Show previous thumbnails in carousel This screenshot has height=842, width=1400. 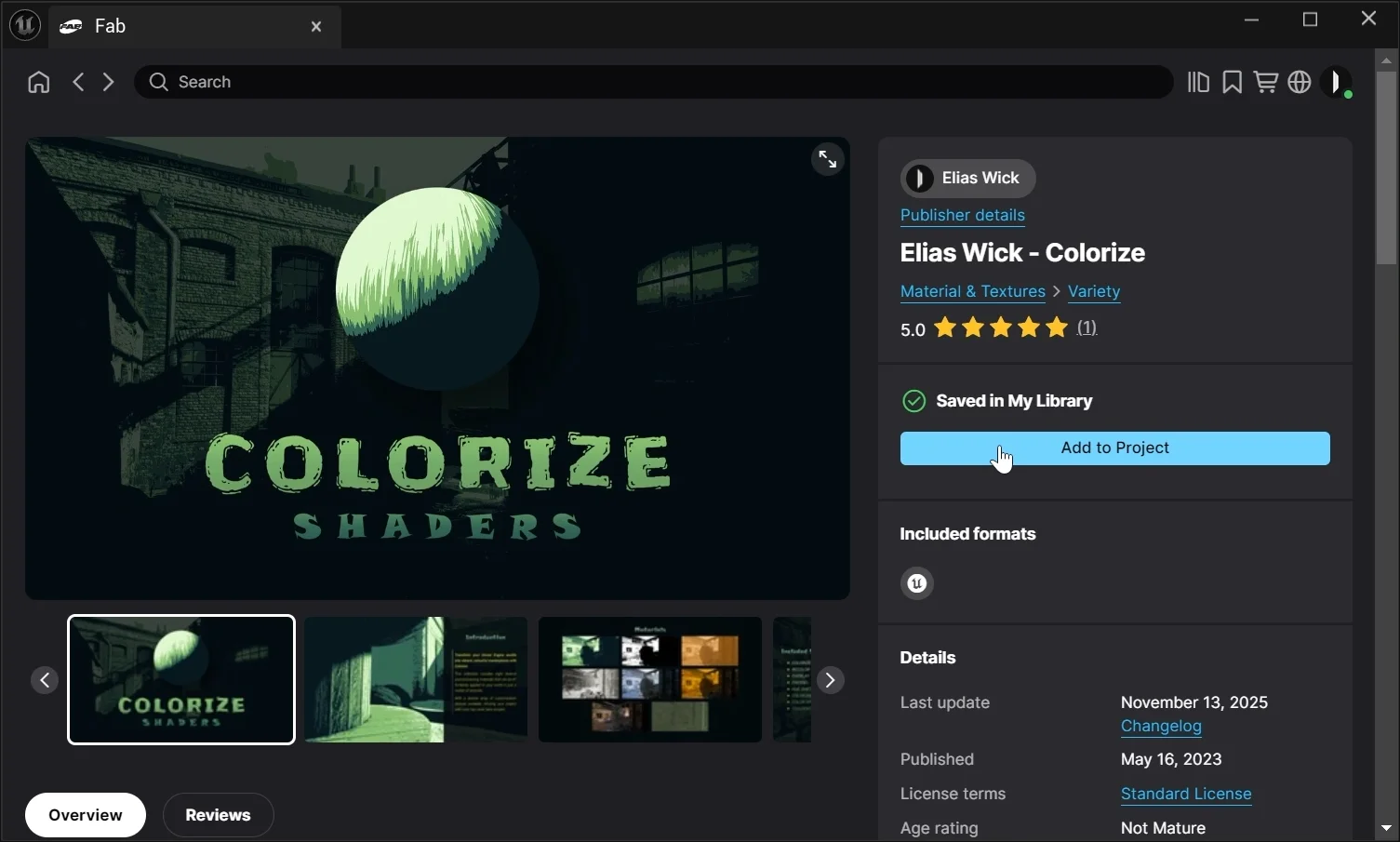pyautogui.click(x=45, y=680)
